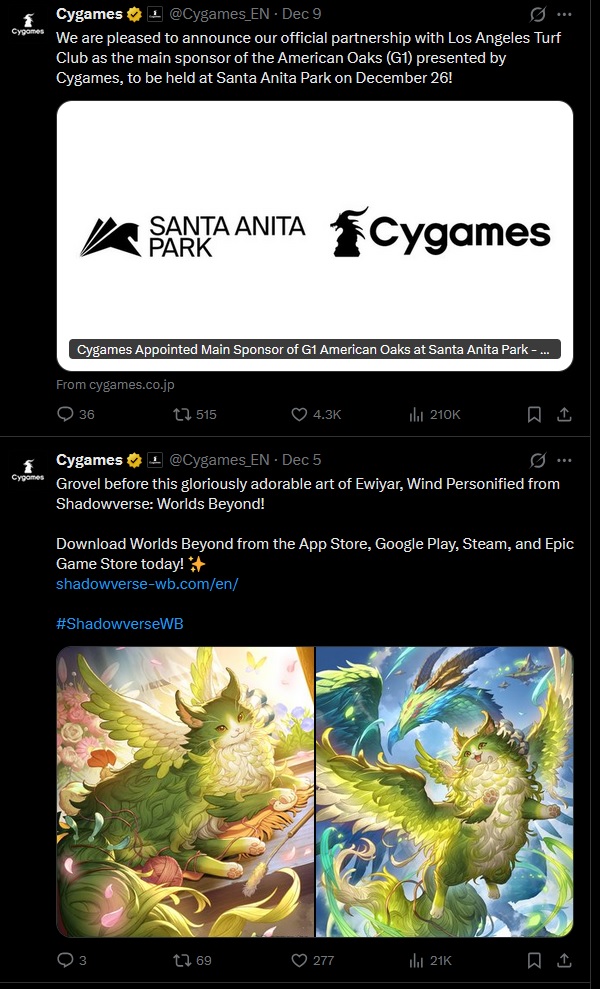Reply to the Santa Anita Park partnership post
The image size is (600, 989).
75,414
